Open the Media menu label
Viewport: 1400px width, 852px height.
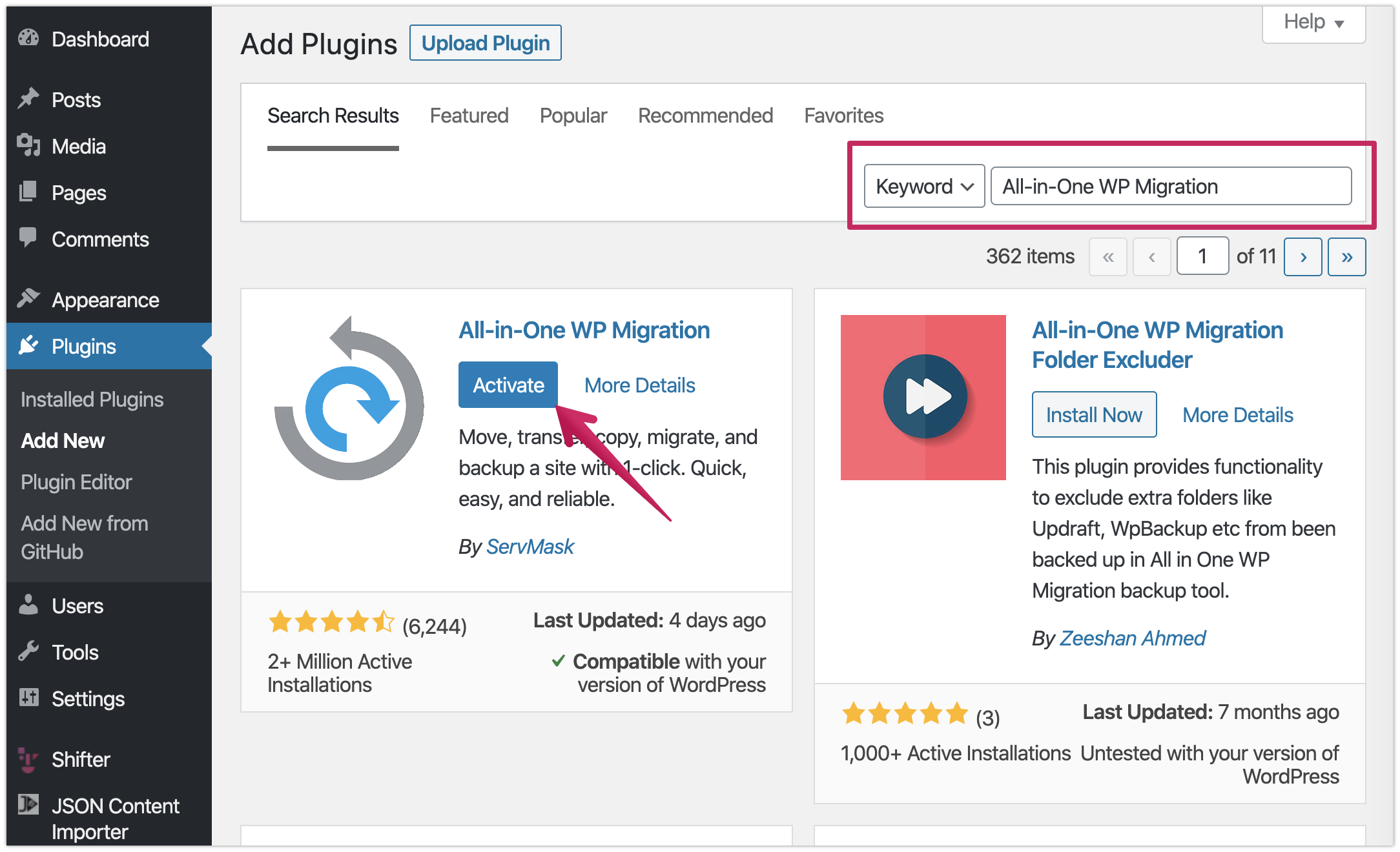(79, 147)
